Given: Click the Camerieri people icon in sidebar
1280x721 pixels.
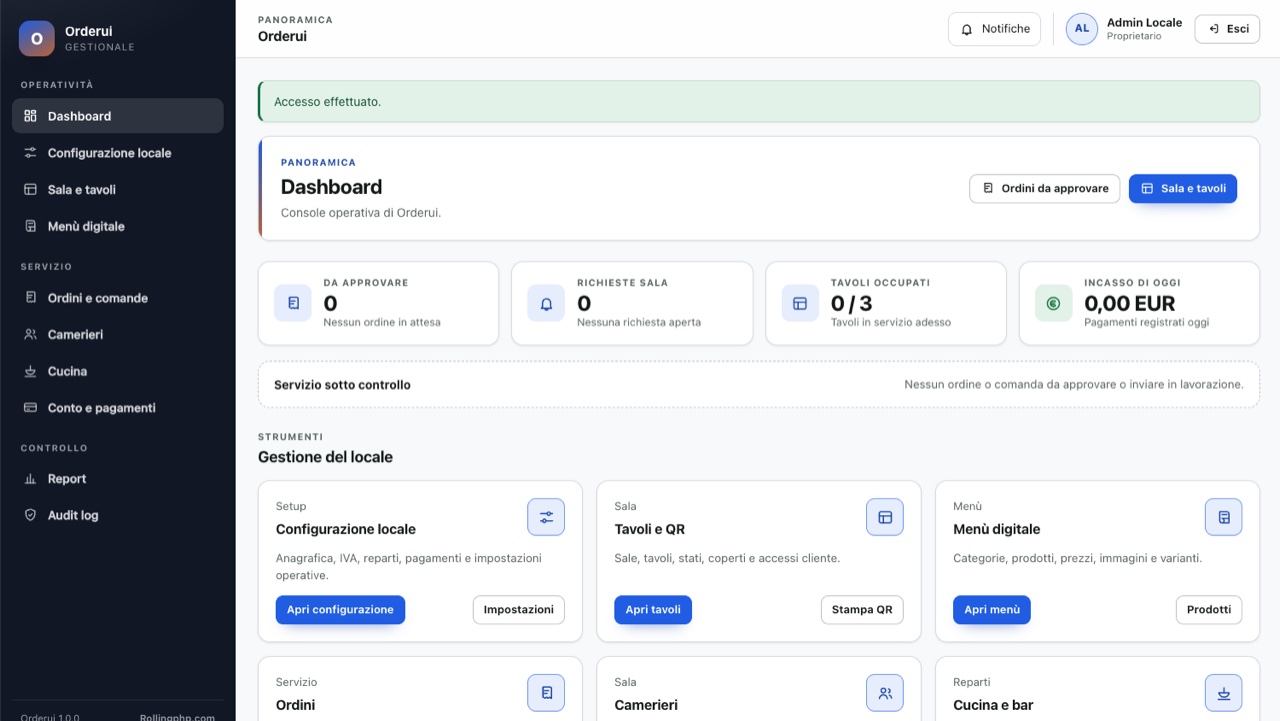Looking at the screenshot, I should [30, 335].
